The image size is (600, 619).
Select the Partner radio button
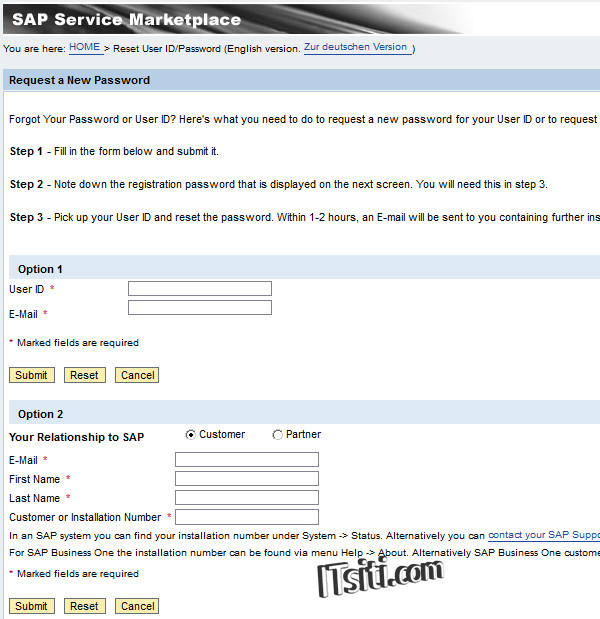(x=278, y=435)
